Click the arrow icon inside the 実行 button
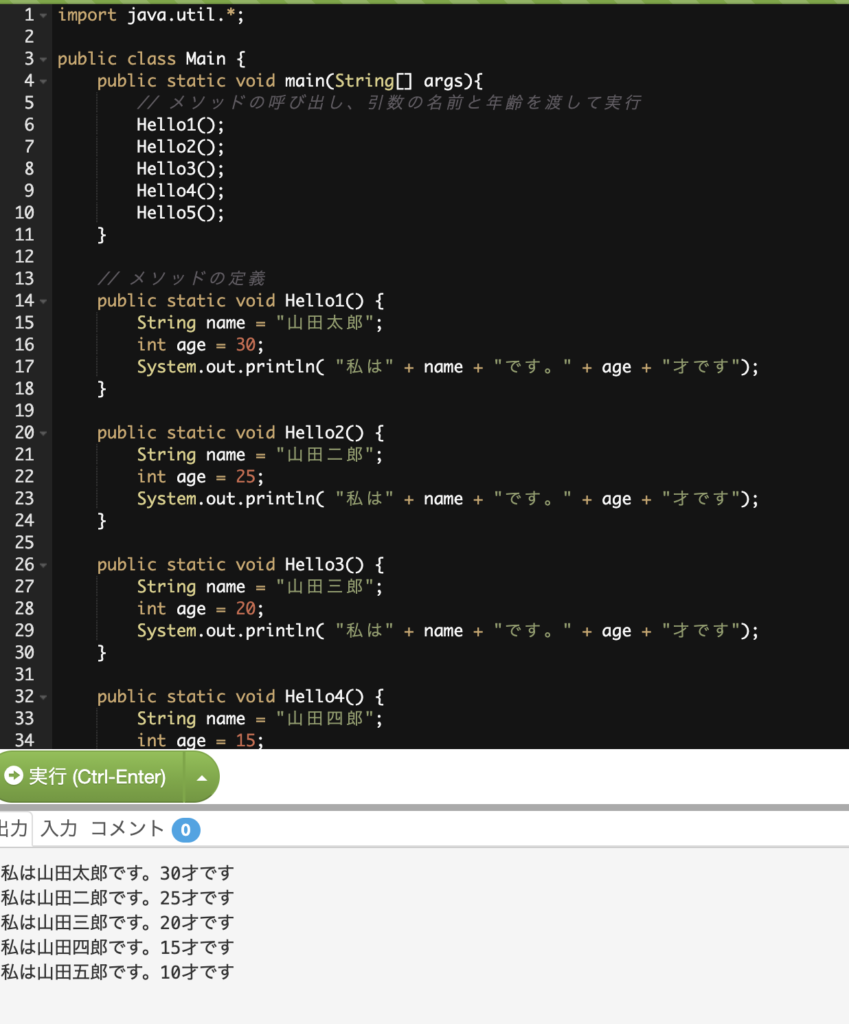 pos(13,775)
